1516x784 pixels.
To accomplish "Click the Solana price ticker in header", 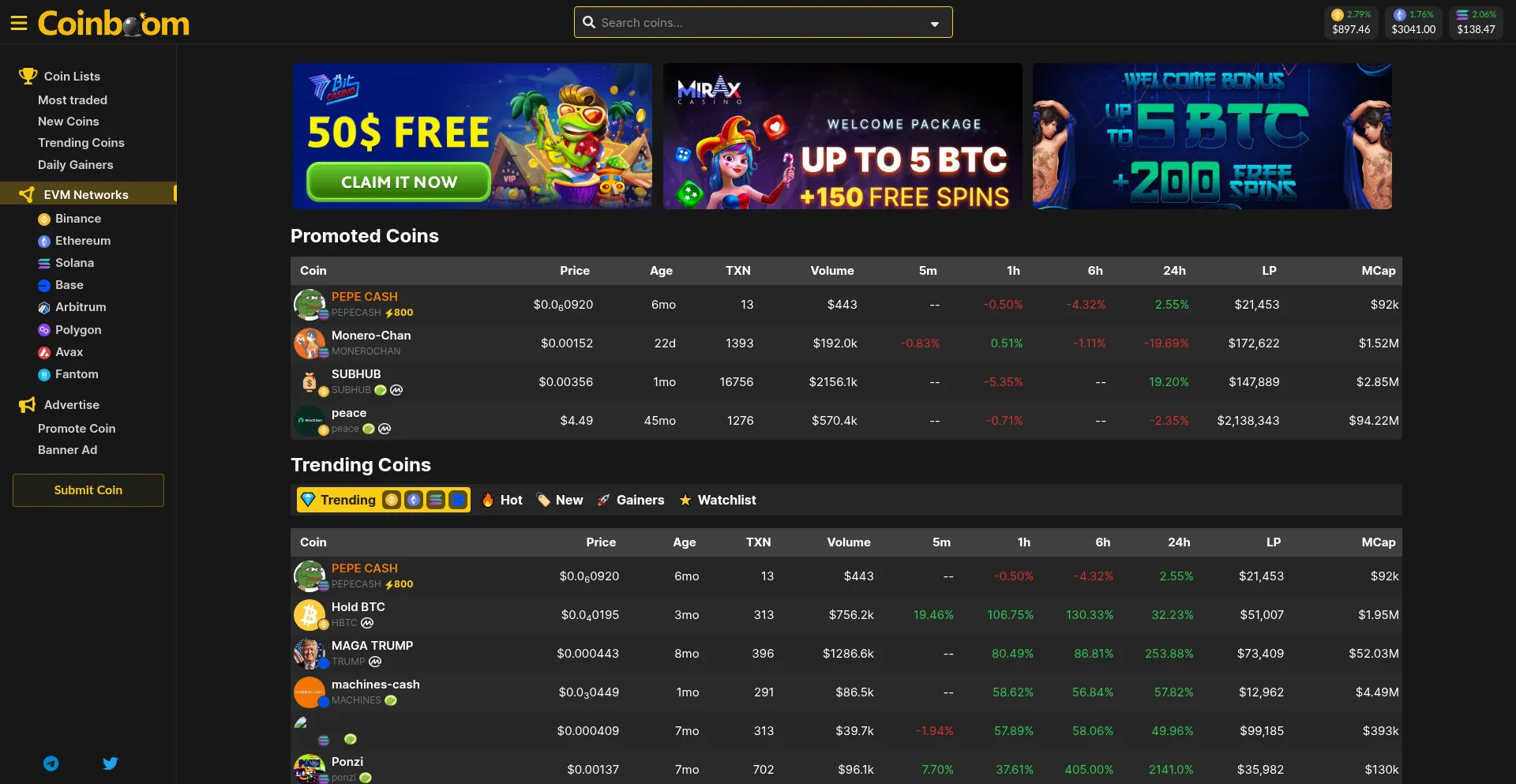I will pos(1476,22).
